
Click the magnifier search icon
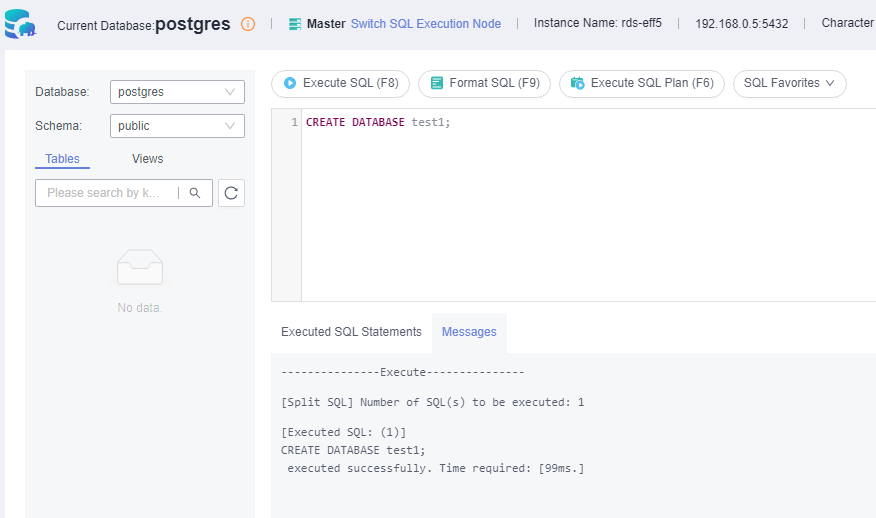pos(195,193)
